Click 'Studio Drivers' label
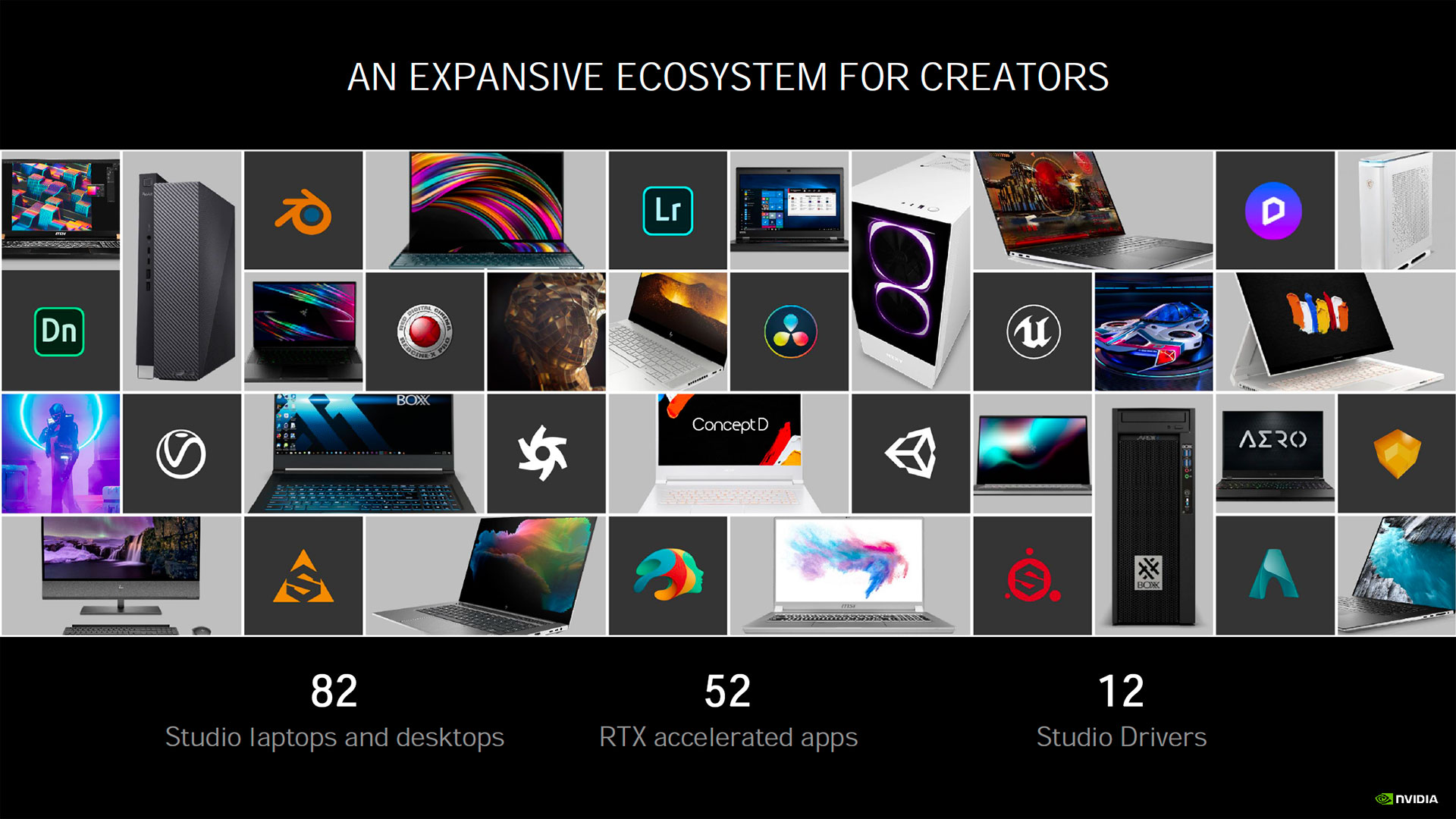The width and height of the screenshot is (1456, 819). (x=1122, y=737)
